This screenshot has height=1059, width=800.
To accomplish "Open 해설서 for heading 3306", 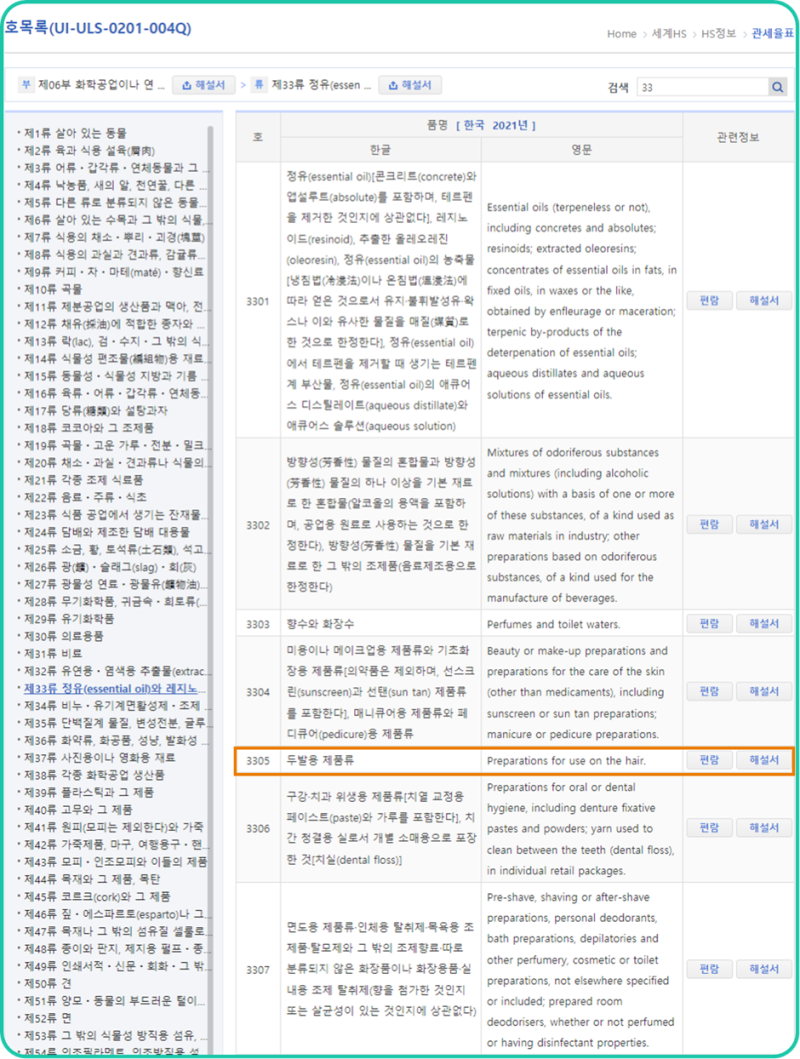I will pos(764,827).
